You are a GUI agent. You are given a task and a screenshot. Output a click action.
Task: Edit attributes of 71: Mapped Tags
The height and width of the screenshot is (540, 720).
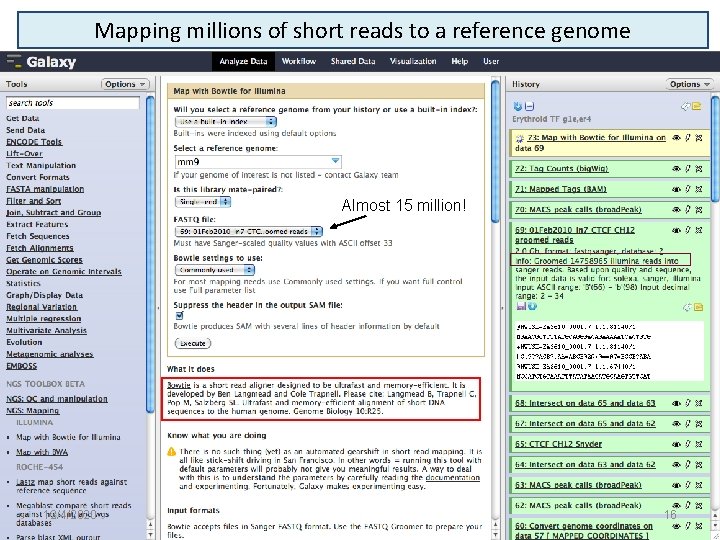[688, 189]
